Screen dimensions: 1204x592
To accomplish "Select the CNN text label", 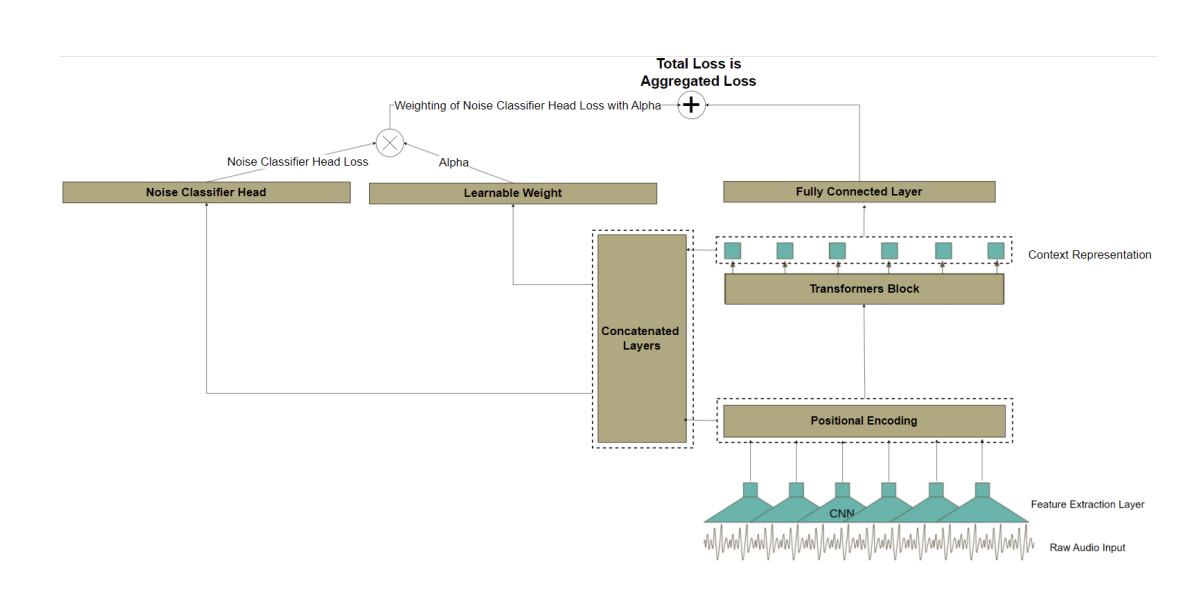I will point(842,513).
